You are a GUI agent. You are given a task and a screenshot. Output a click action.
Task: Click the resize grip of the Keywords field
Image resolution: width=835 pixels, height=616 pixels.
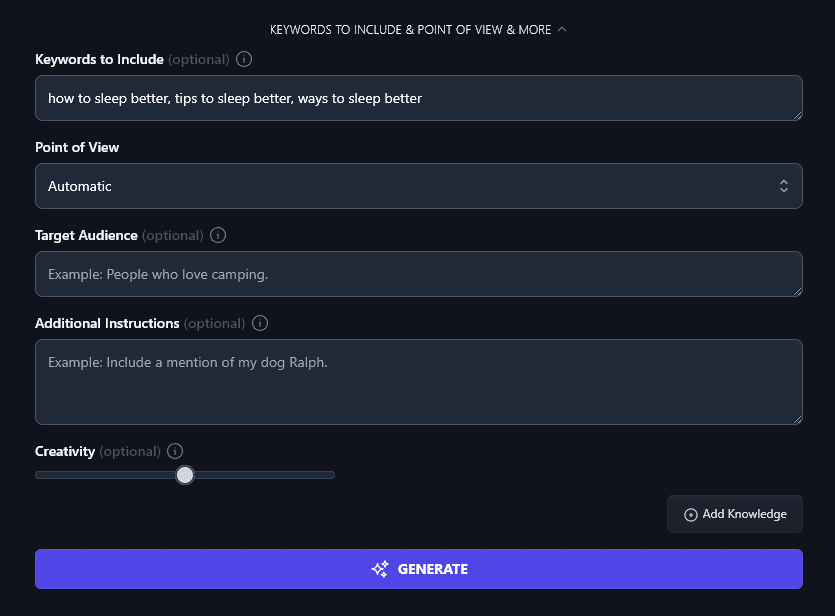797,116
